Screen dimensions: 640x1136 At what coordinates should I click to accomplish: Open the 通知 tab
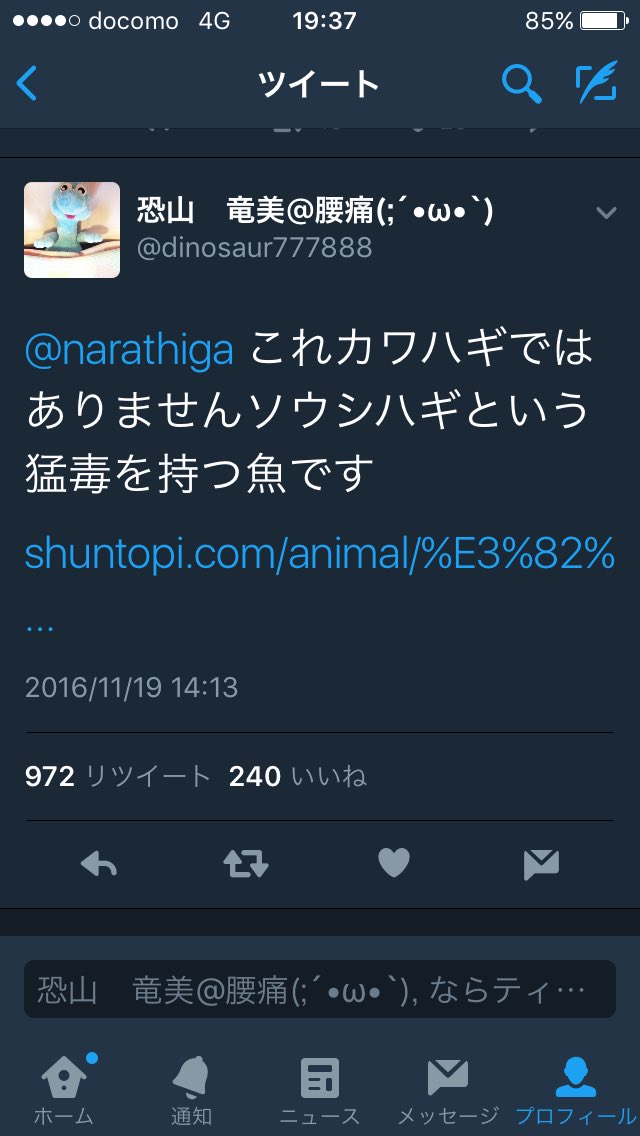pyautogui.click(x=191, y=1090)
